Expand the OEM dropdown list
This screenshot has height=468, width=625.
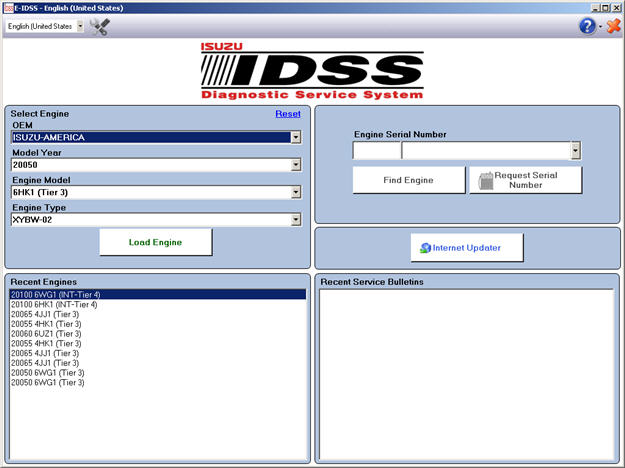pos(296,137)
